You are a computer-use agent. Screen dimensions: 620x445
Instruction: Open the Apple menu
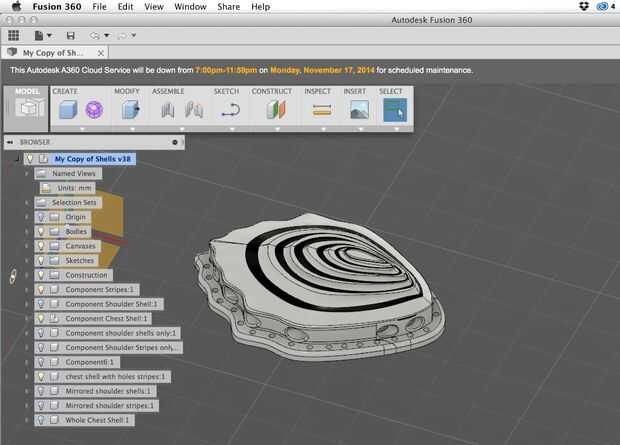16,6
